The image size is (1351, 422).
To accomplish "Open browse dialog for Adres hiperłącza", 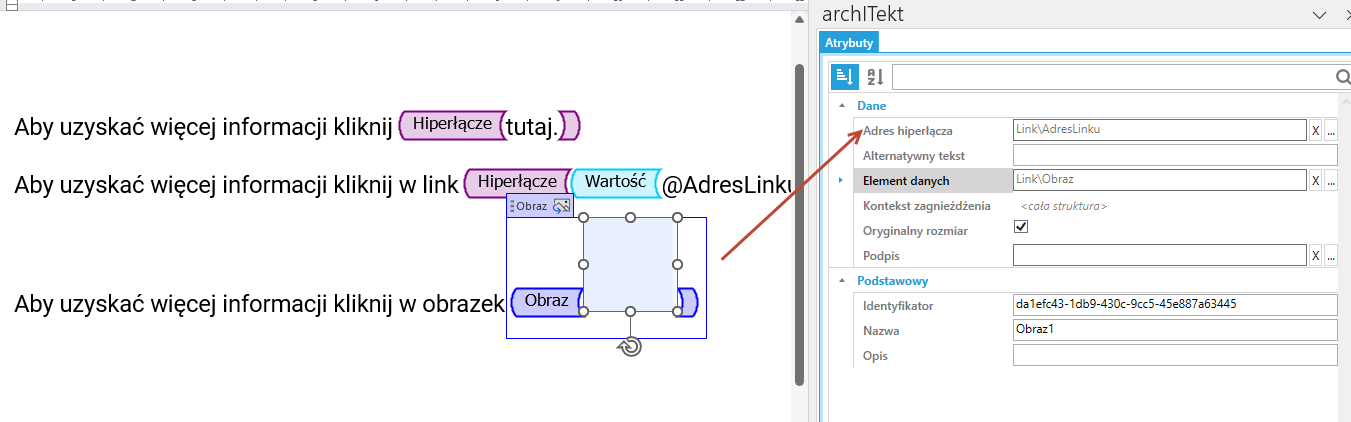I will [1331, 130].
